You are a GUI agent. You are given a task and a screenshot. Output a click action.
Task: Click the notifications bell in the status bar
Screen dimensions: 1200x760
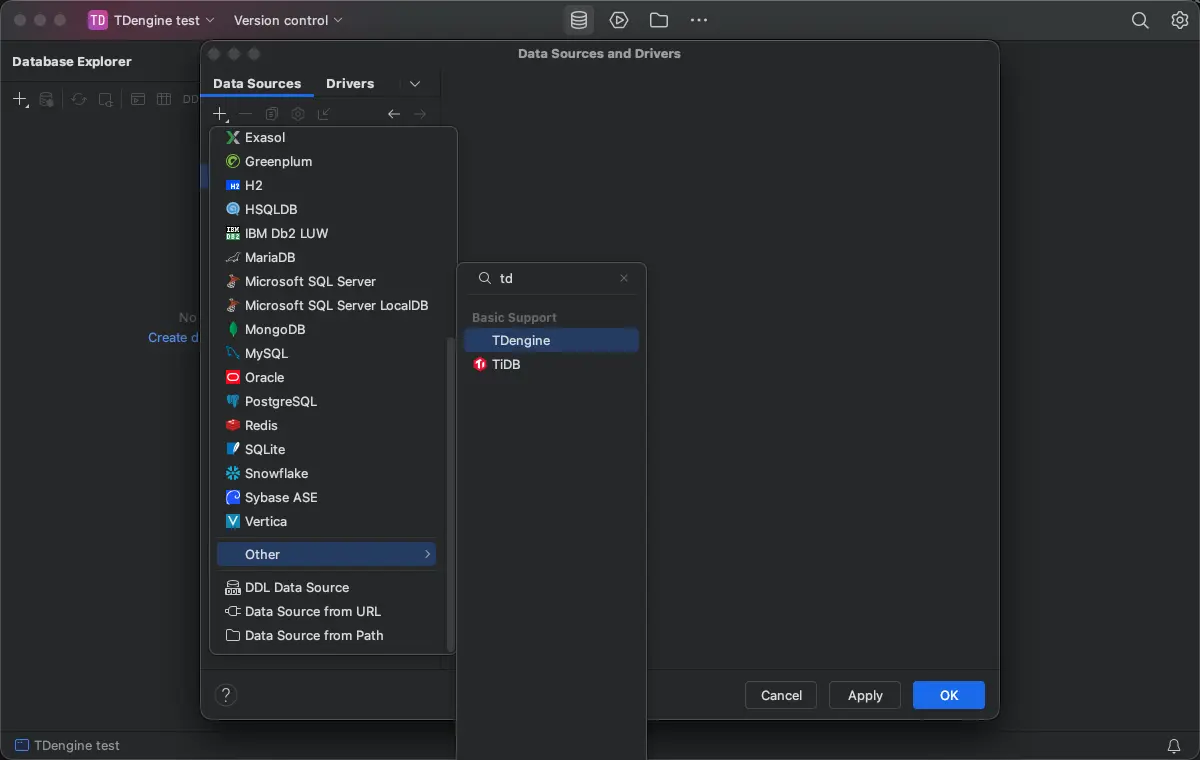coord(1174,746)
